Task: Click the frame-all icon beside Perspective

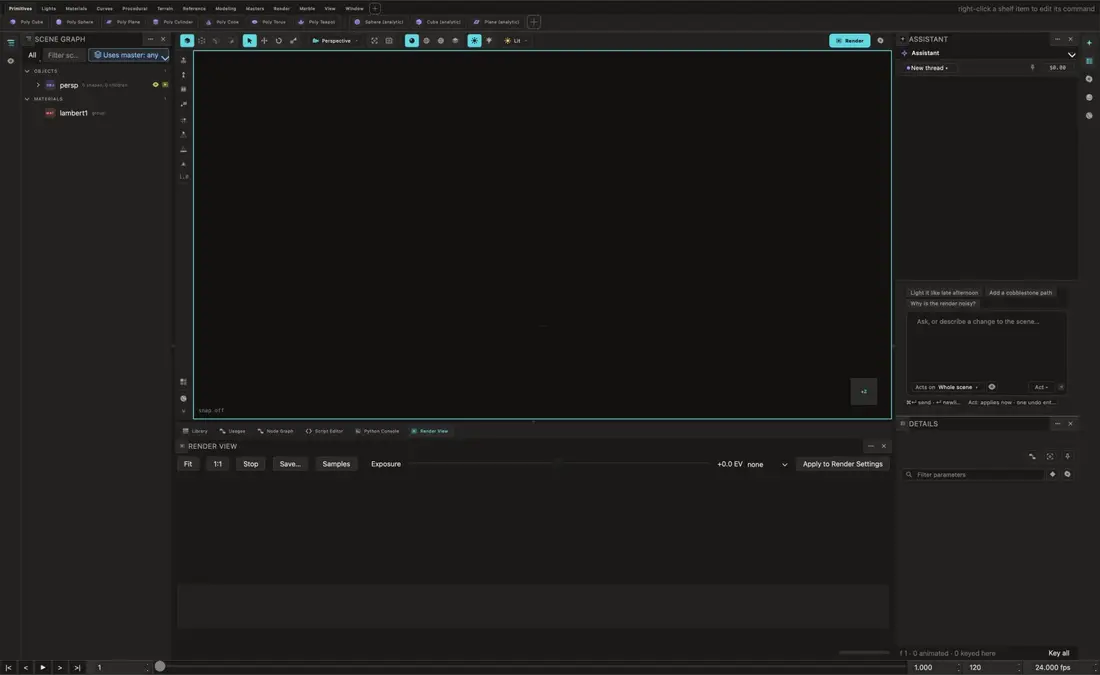Action: click(x=374, y=41)
